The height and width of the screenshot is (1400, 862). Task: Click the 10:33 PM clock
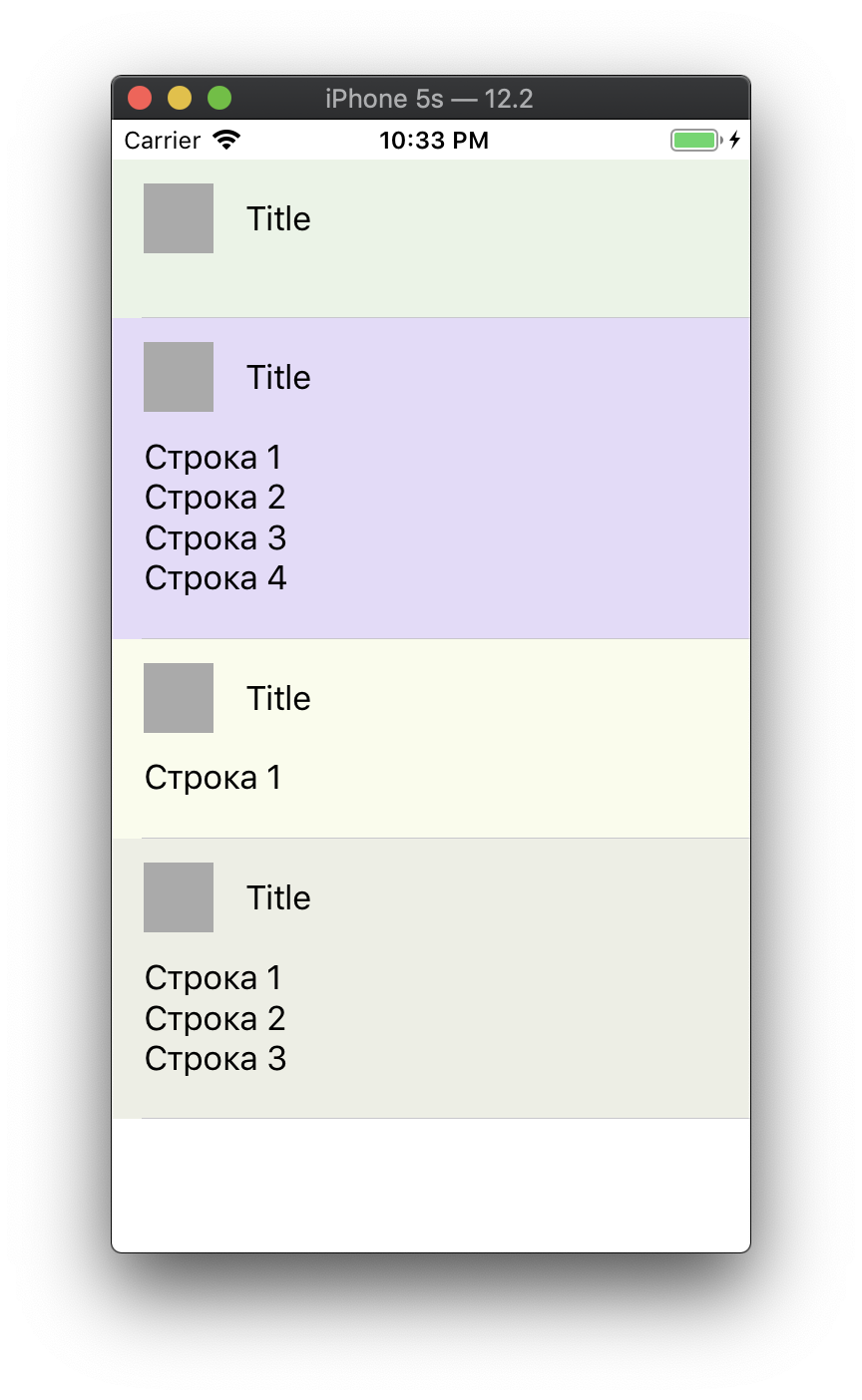point(434,140)
